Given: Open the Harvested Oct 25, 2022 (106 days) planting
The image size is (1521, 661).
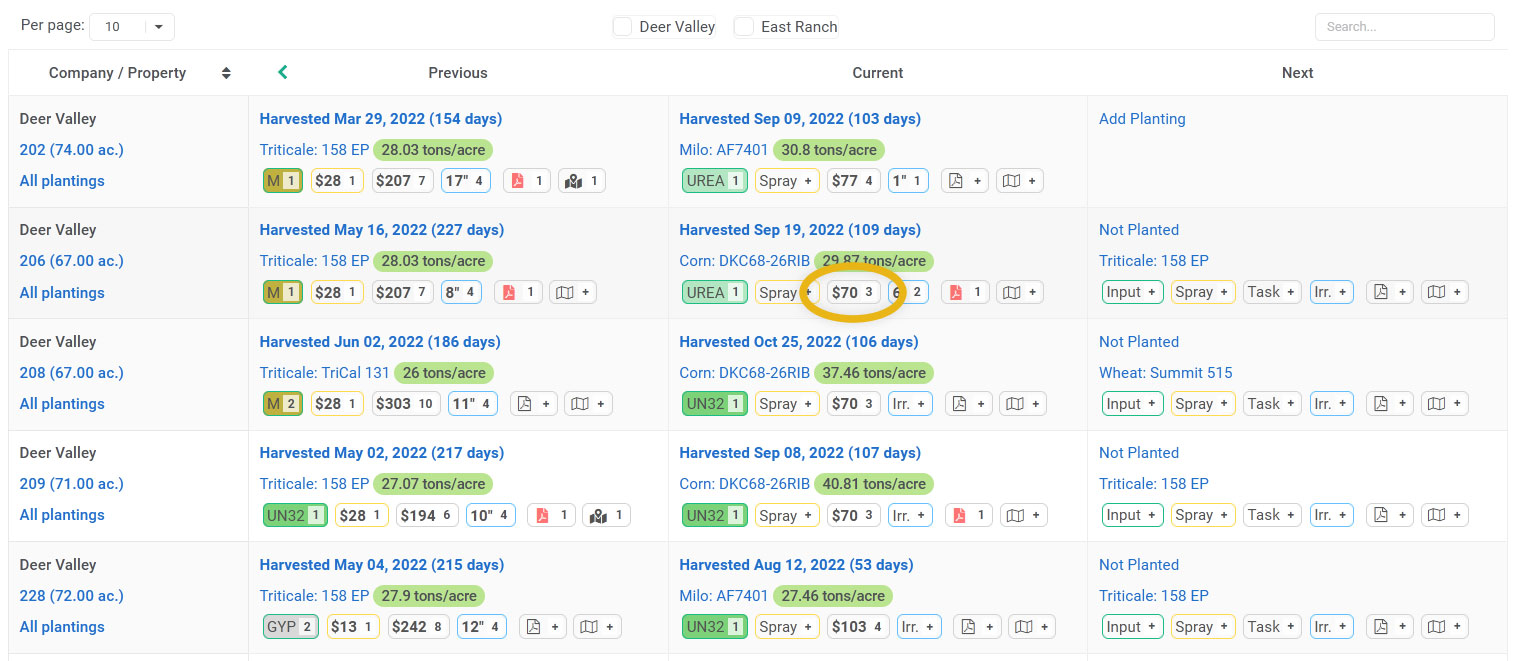Looking at the screenshot, I should click(799, 342).
